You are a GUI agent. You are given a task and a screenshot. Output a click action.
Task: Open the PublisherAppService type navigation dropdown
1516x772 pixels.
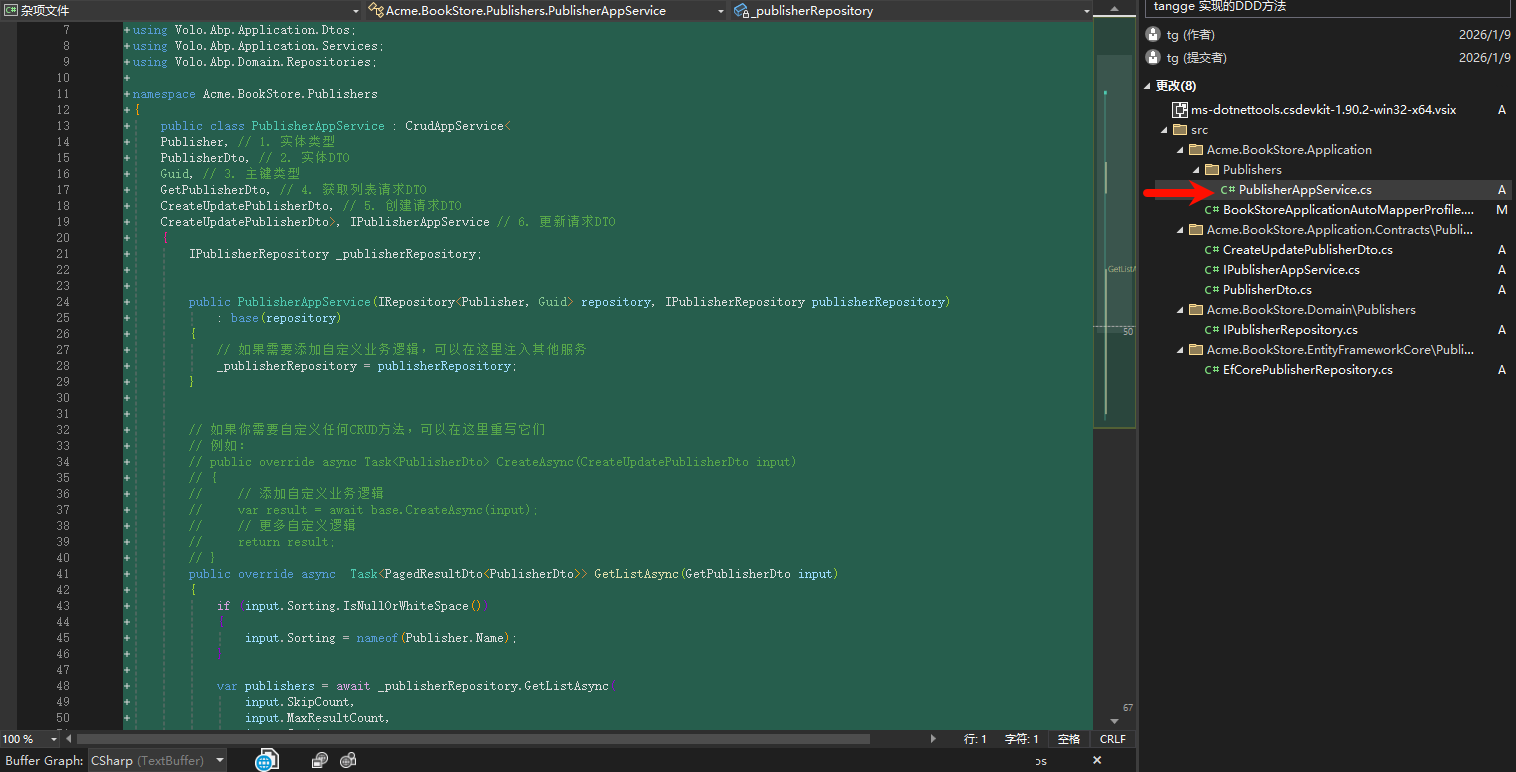(x=546, y=10)
